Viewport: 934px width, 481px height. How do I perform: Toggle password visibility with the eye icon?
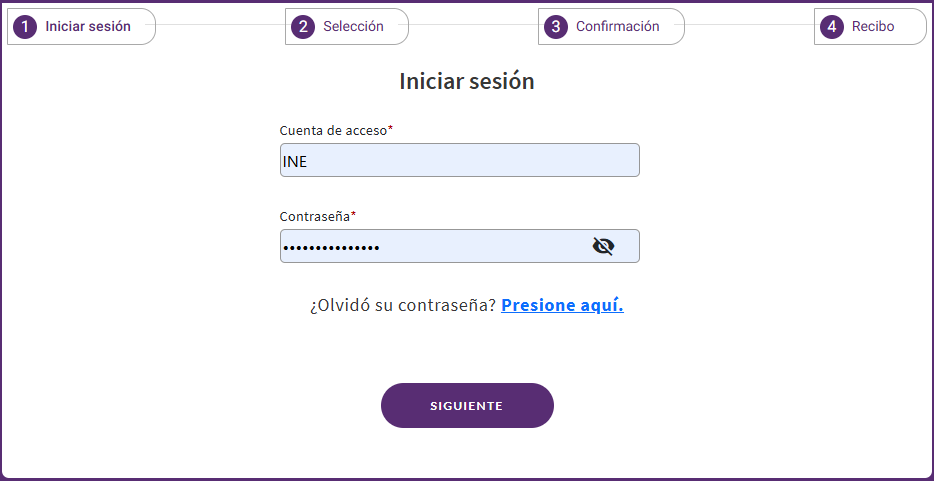pos(603,246)
